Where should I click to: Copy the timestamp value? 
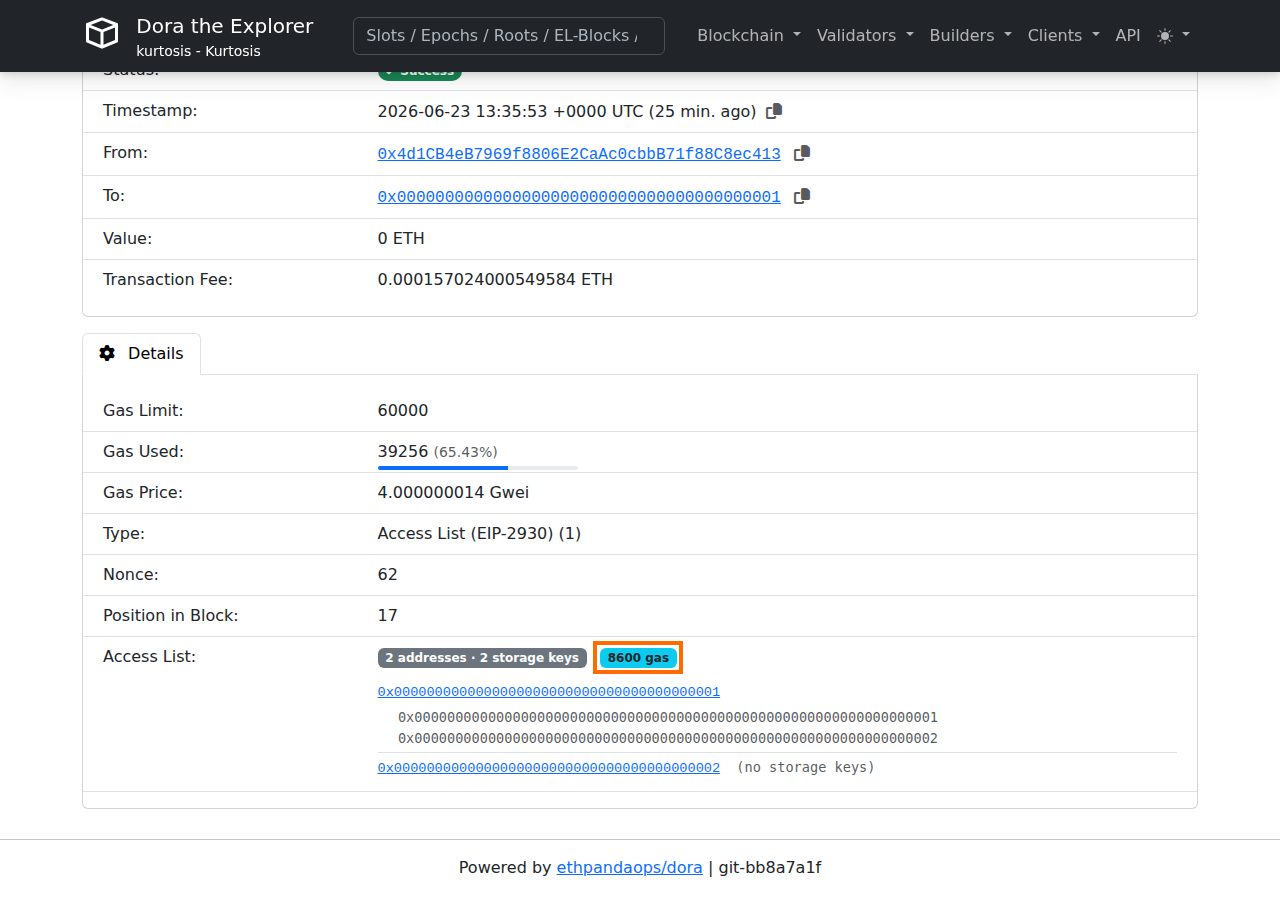[774, 111]
